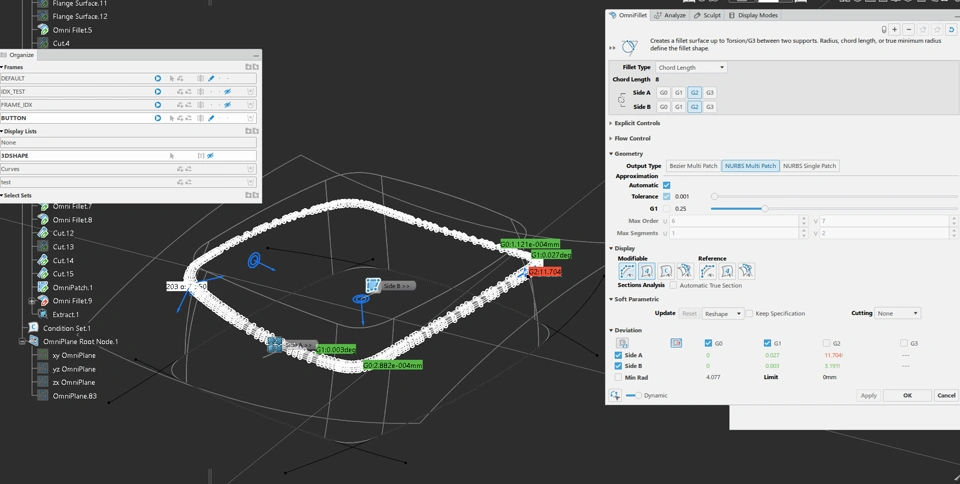Click the play icon in the DEFAULT frame row
This screenshot has height=484, width=960.
157,78
